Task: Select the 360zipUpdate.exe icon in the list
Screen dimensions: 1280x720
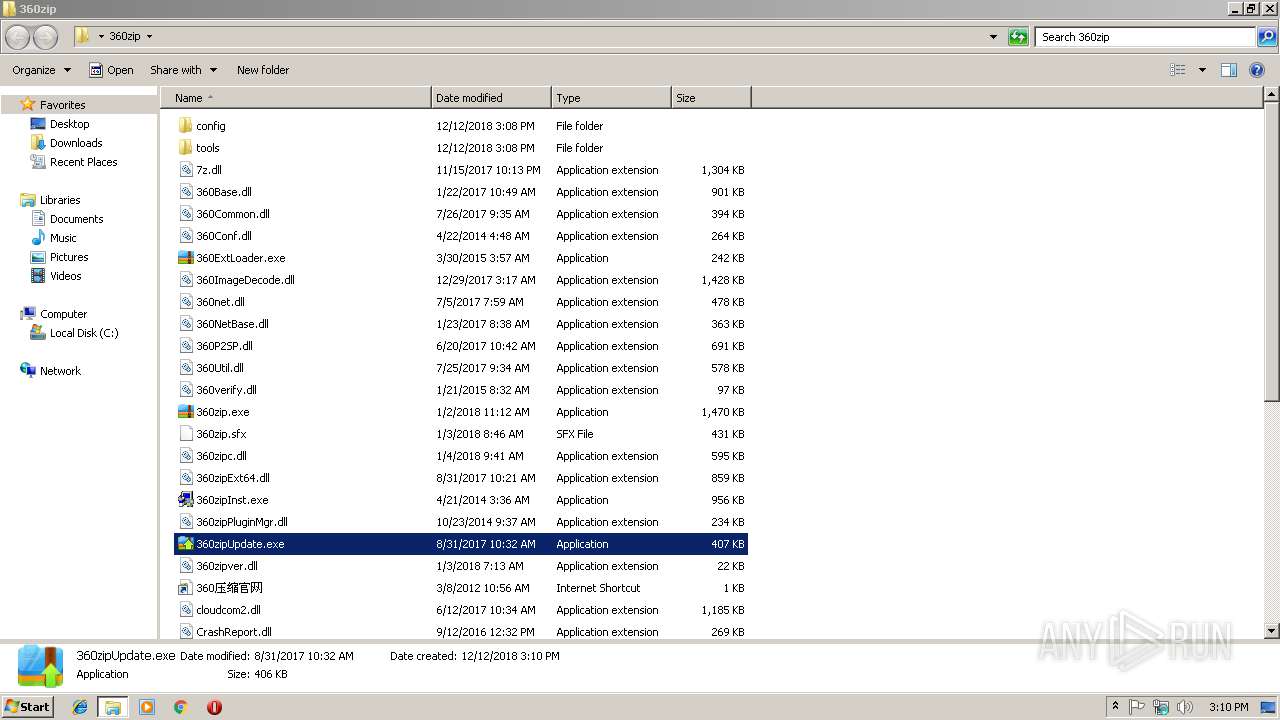Action: click(185, 544)
